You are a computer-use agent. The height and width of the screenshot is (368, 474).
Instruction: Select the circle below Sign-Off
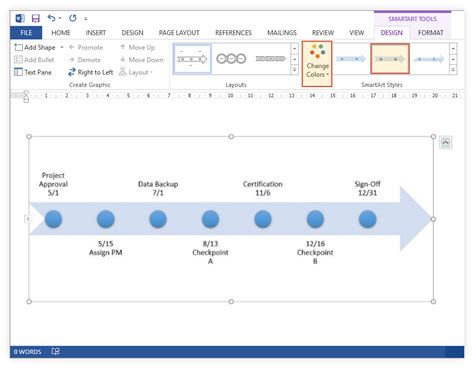(x=368, y=219)
